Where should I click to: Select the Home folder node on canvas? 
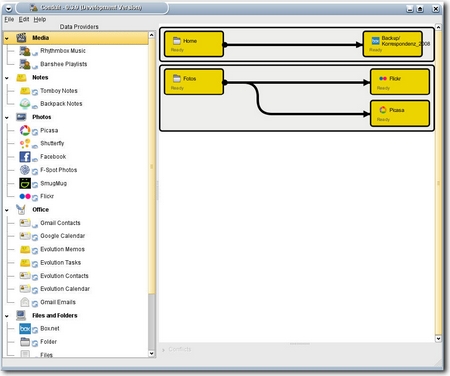(x=194, y=44)
